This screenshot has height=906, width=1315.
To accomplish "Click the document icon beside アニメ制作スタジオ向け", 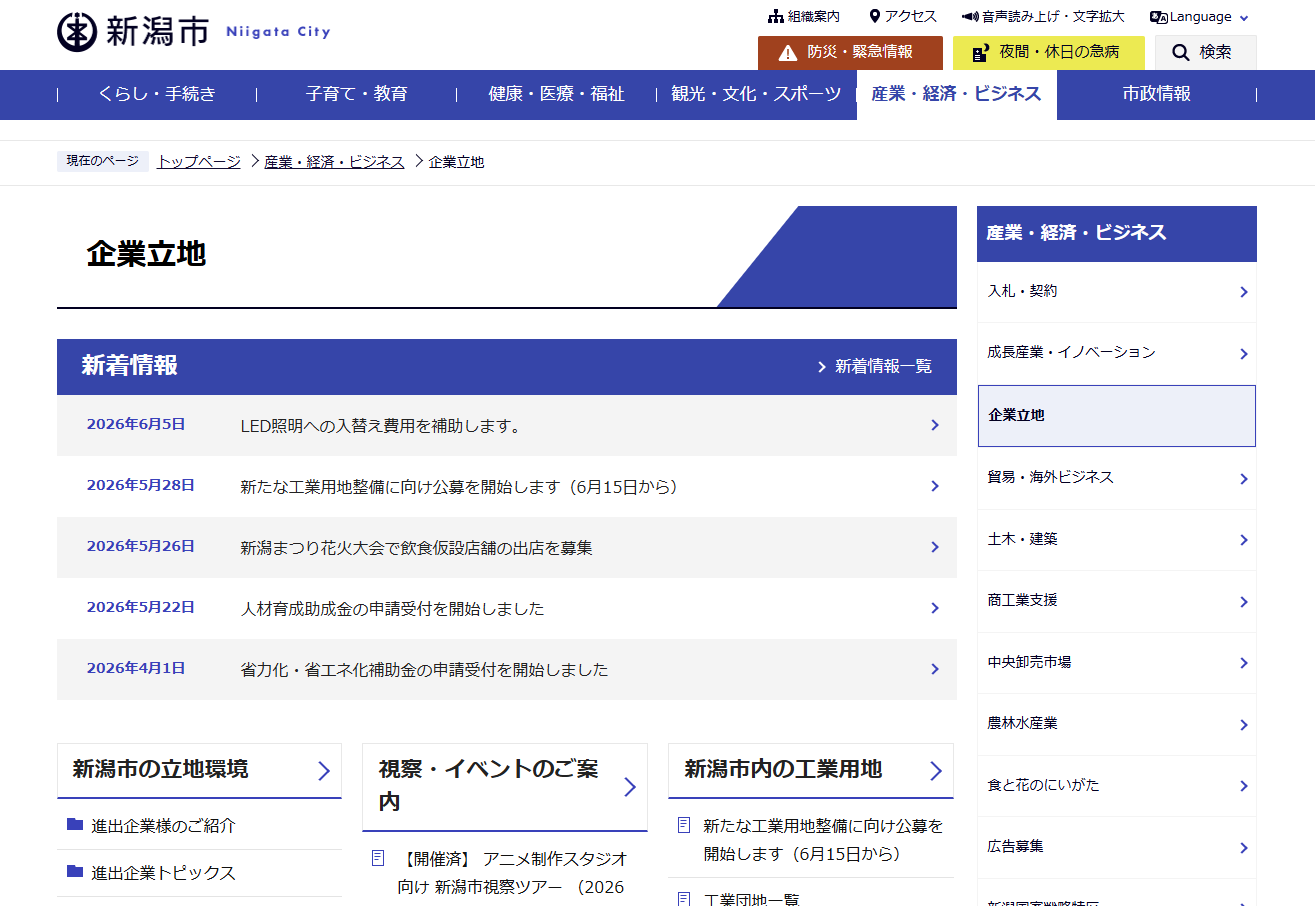I will 378,858.
